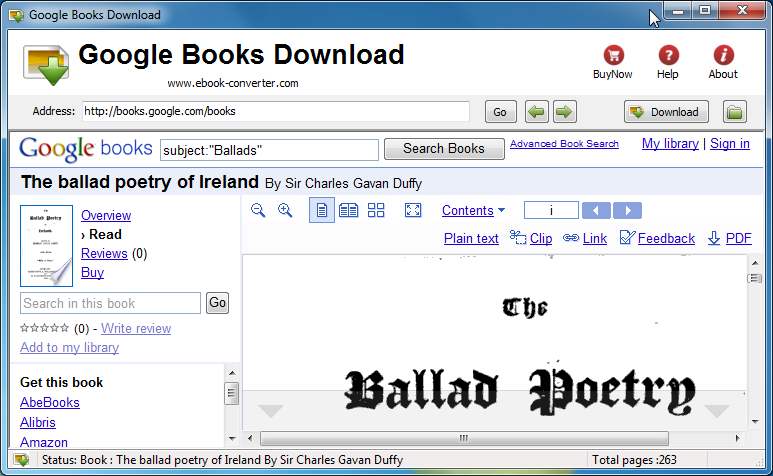The image size is (773, 476).
Task: Open My library link
Action: coord(670,144)
